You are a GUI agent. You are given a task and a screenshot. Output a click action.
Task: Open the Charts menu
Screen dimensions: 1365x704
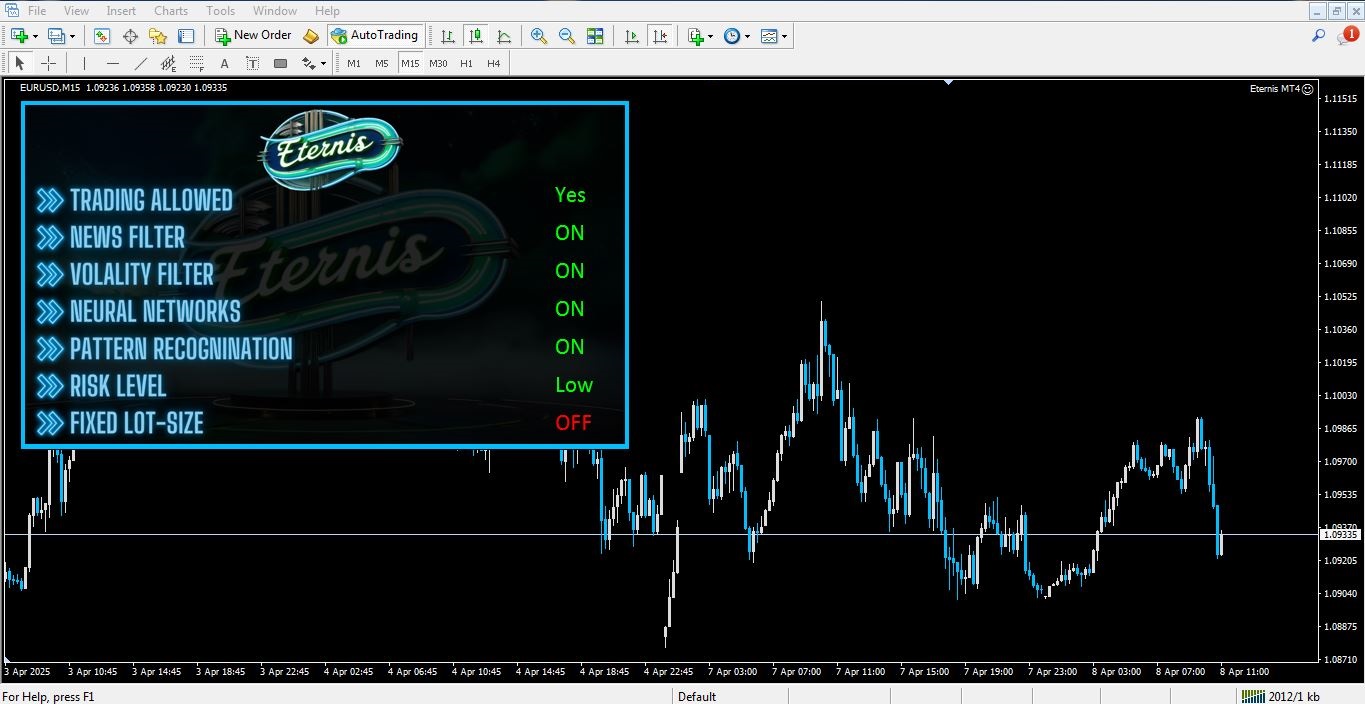171,11
